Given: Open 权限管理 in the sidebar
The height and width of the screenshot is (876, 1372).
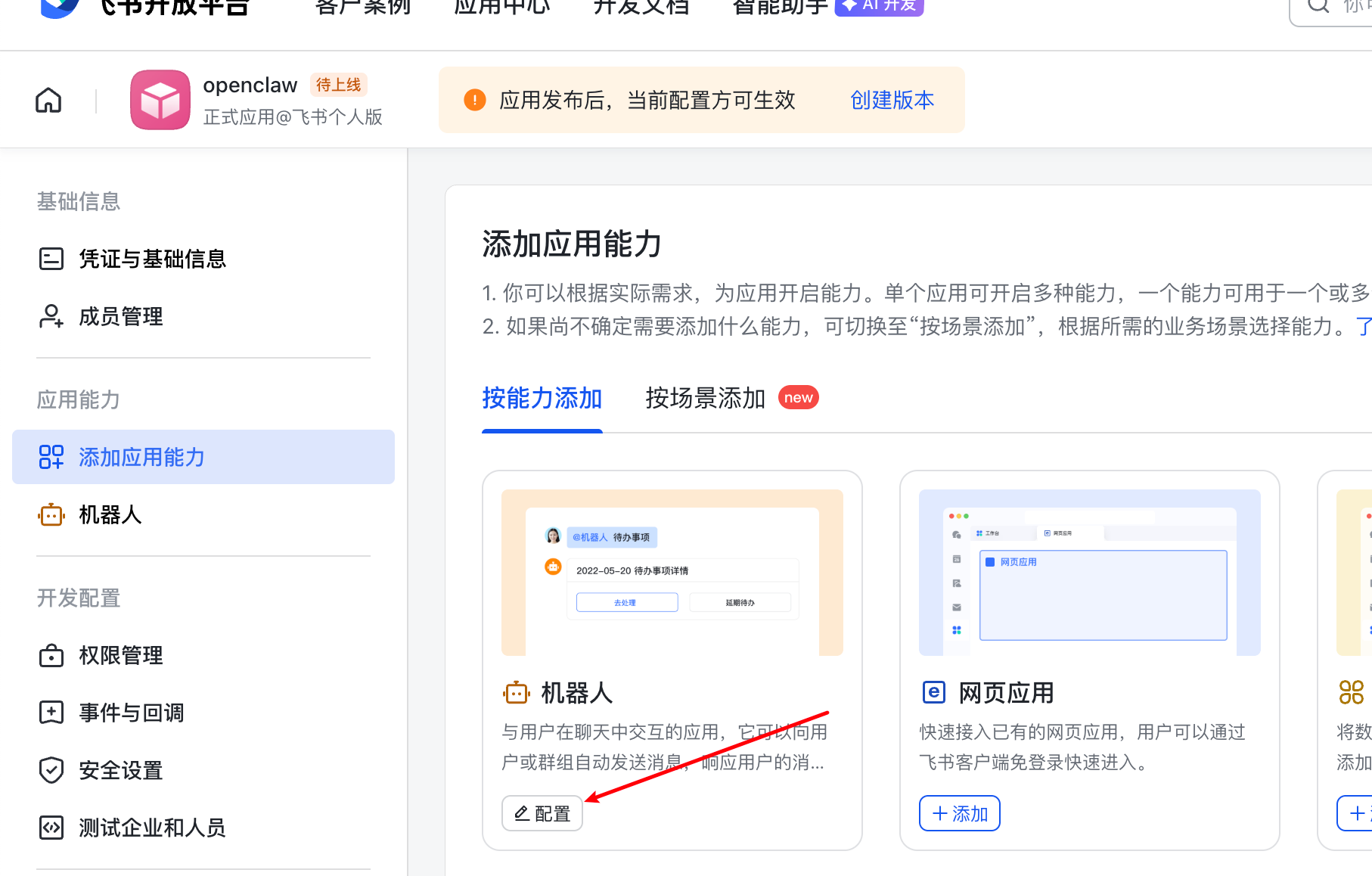Looking at the screenshot, I should point(203,655).
